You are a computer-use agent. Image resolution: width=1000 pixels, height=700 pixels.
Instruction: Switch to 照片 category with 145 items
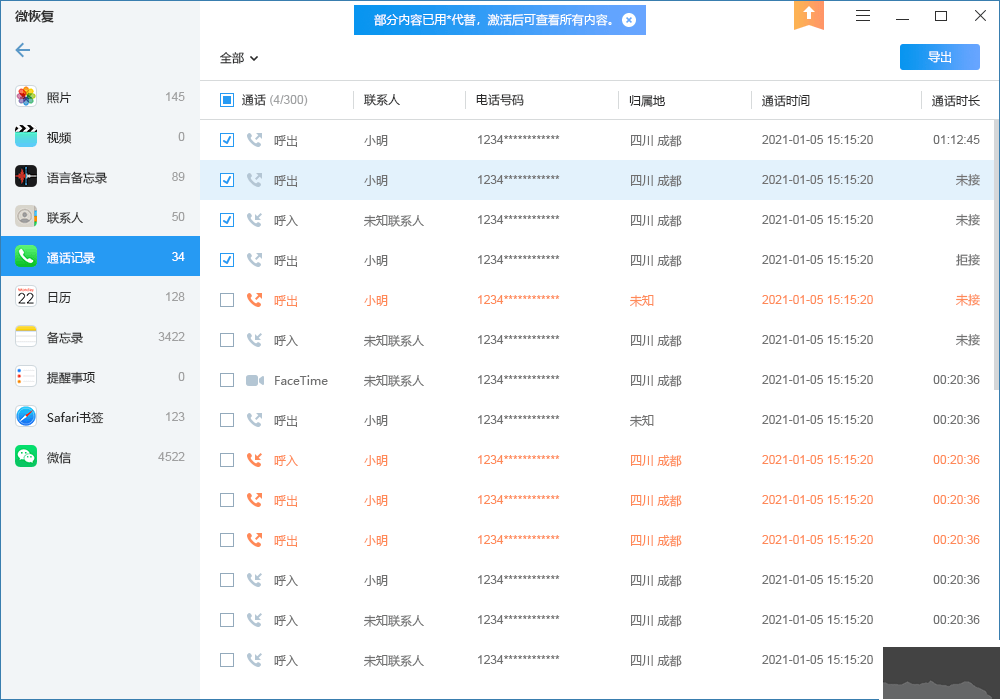coord(100,97)
